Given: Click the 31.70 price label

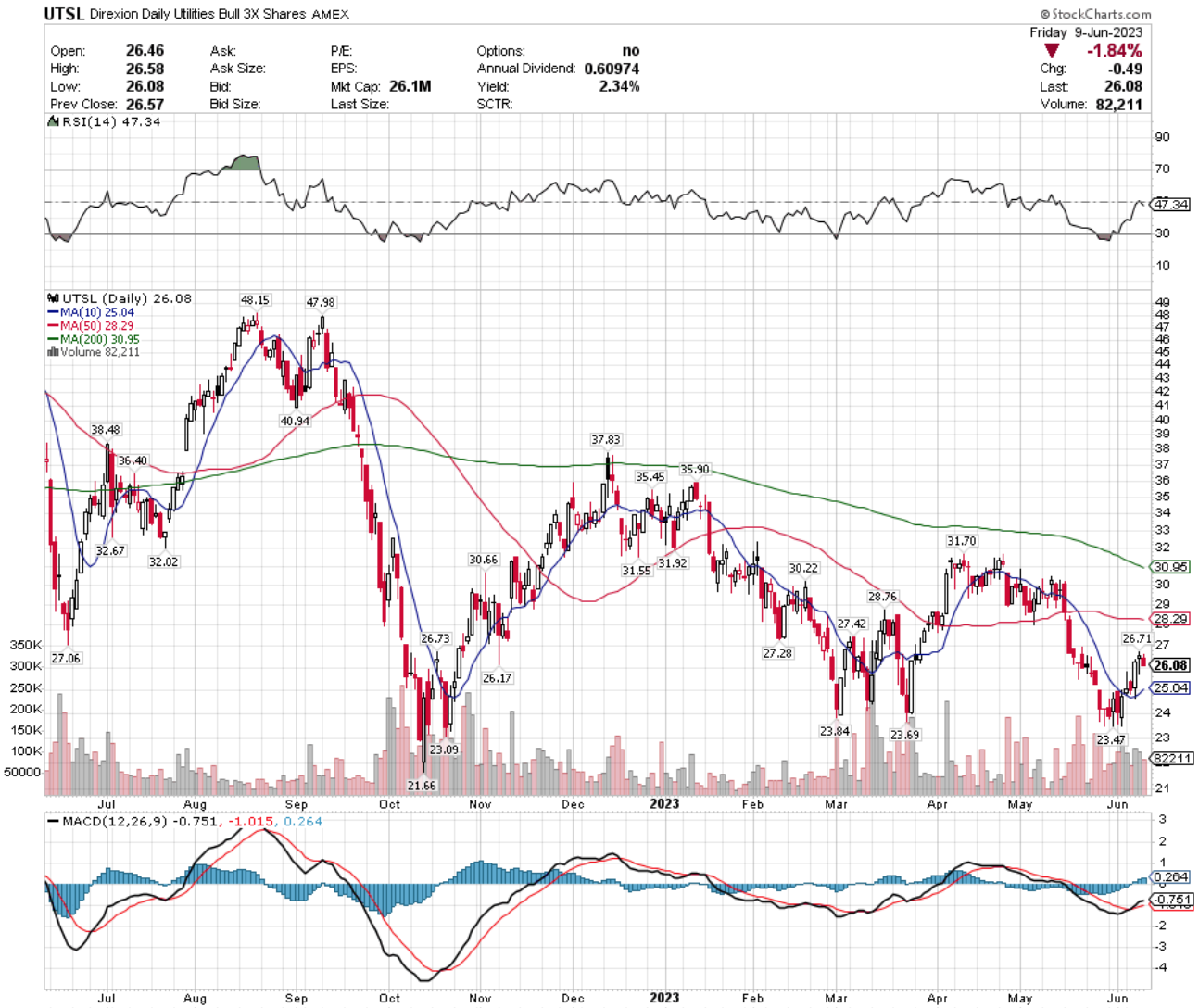Looking at the screenshot, I should (962, 541).
